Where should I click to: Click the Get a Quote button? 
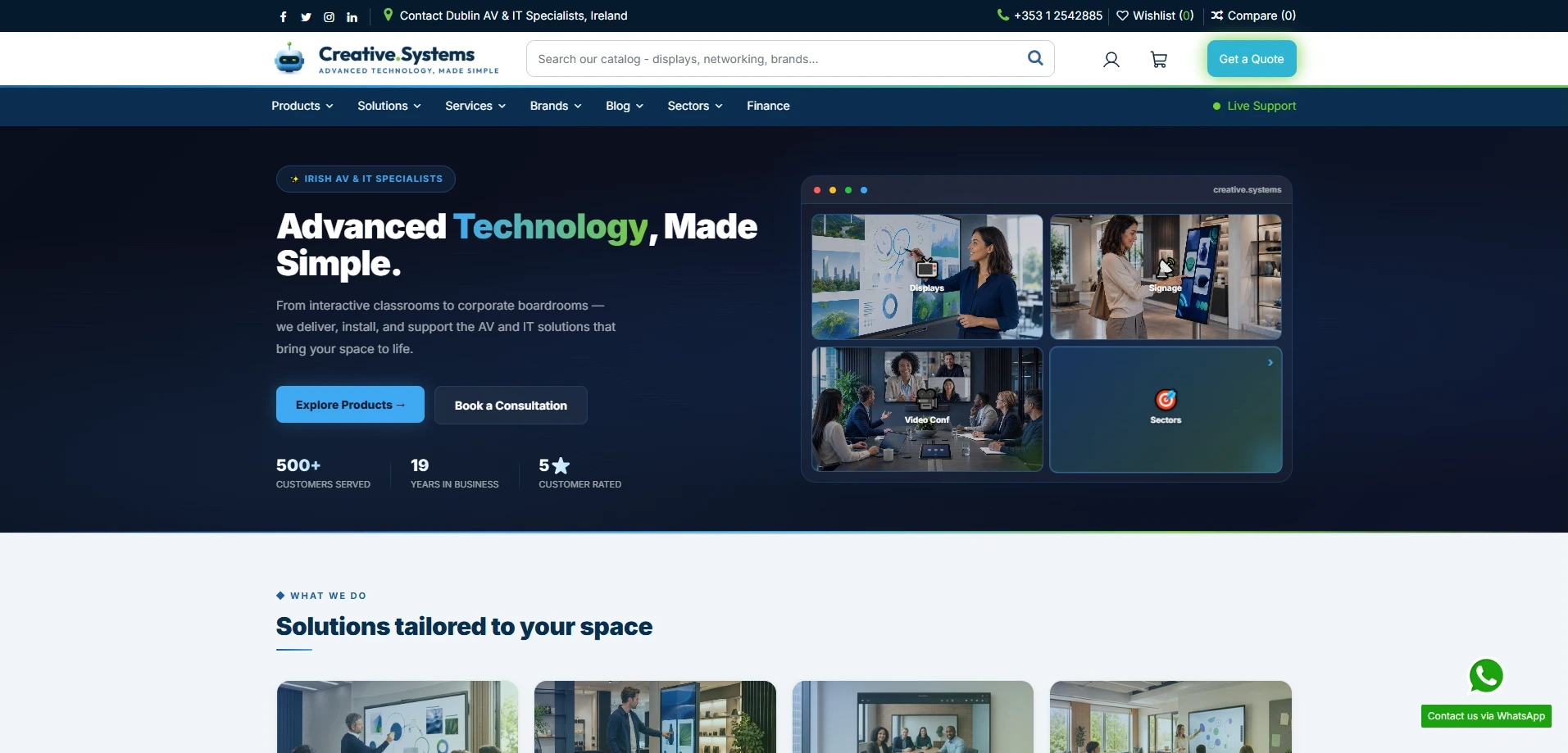point(1252,59)
